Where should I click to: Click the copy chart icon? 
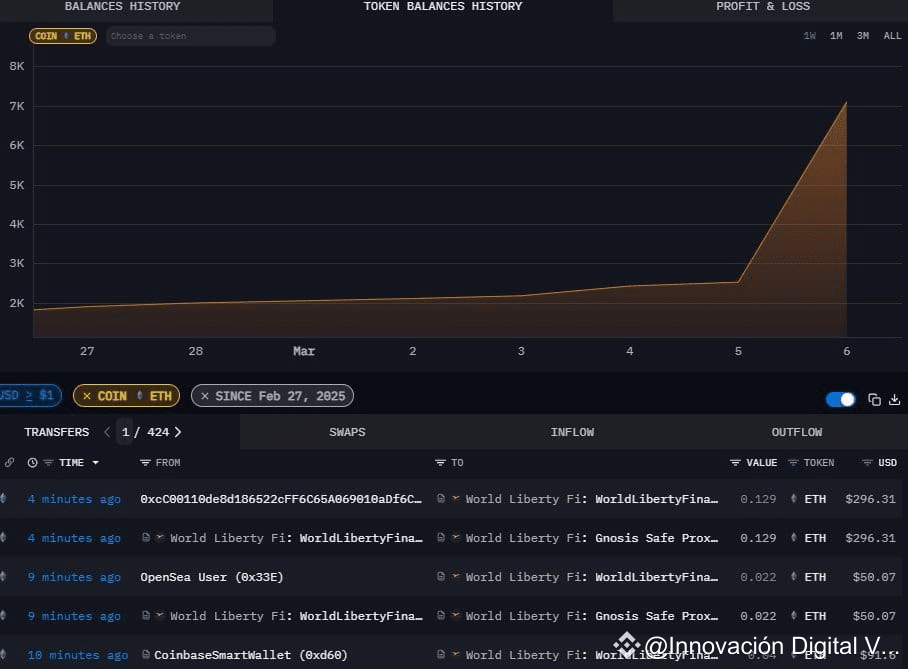[875, 400]
